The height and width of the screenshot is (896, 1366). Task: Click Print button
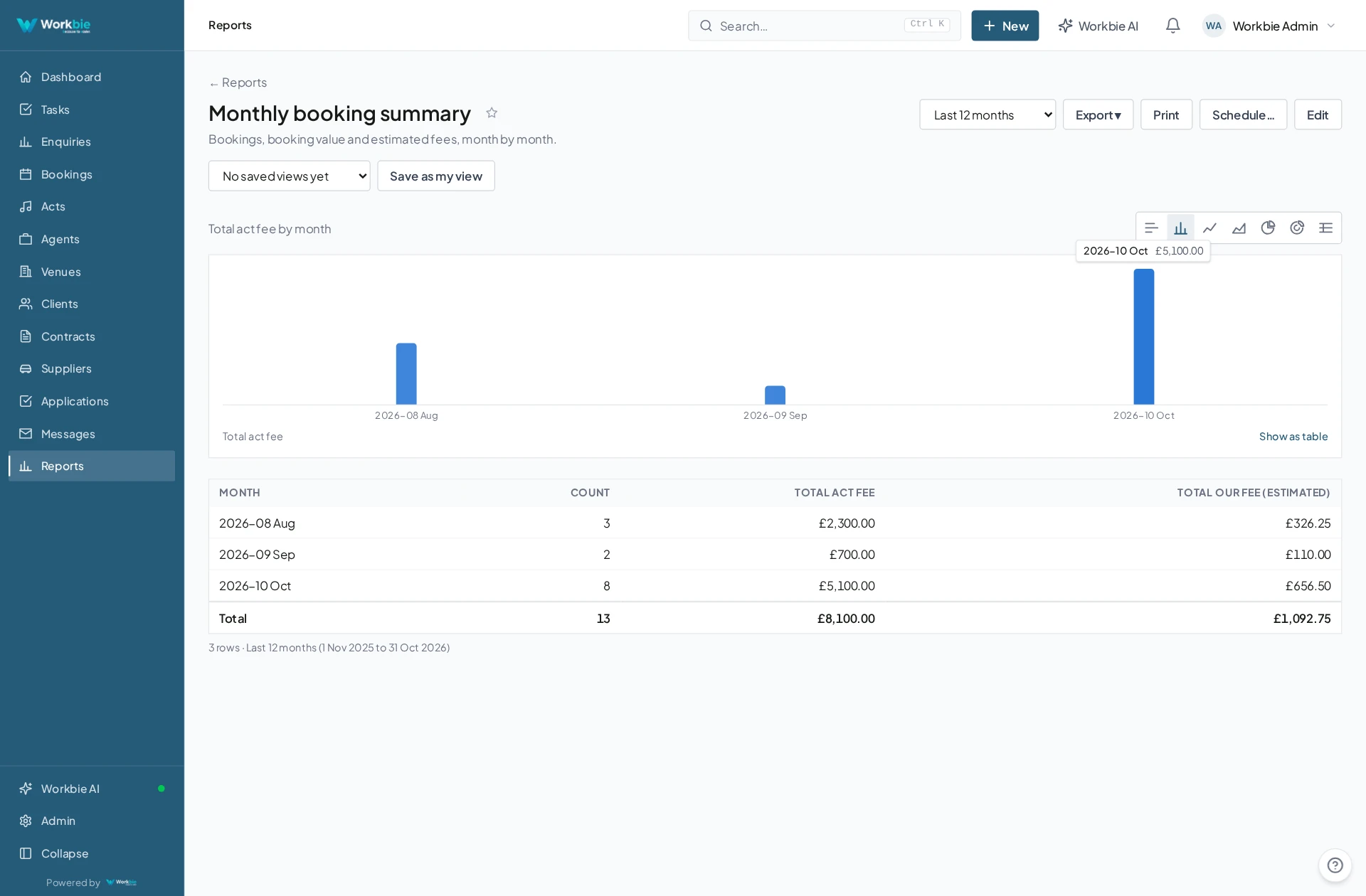click(1166, 114)
